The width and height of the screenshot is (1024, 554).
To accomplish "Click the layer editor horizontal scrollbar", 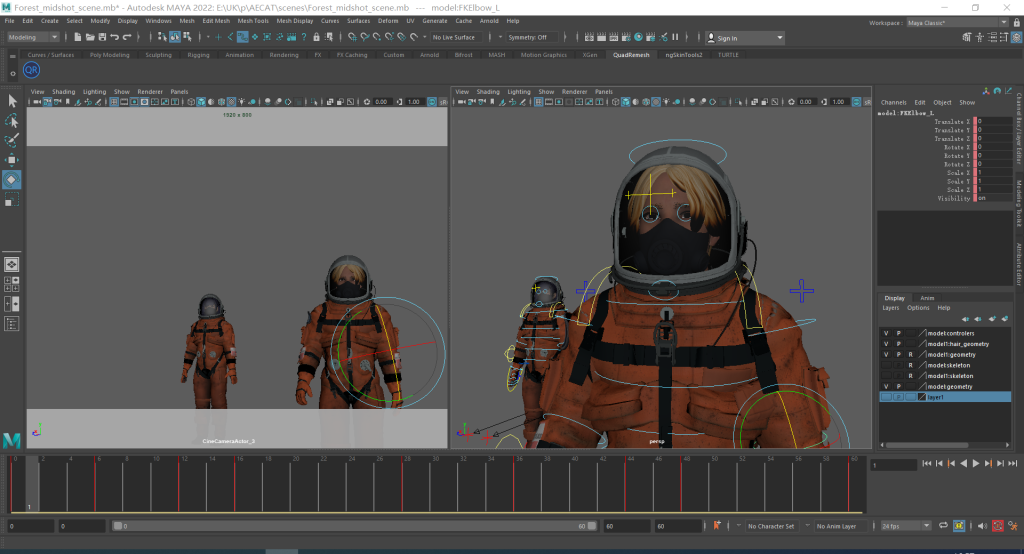I will 927,445.
